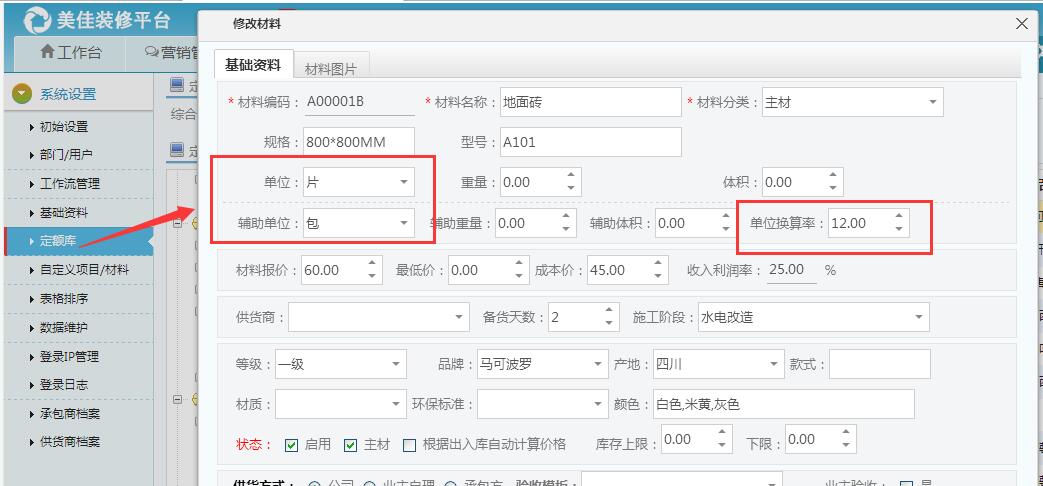Open the 辅助单位 dropdown
Screen dimensions: 1043x486
(404, 224)
